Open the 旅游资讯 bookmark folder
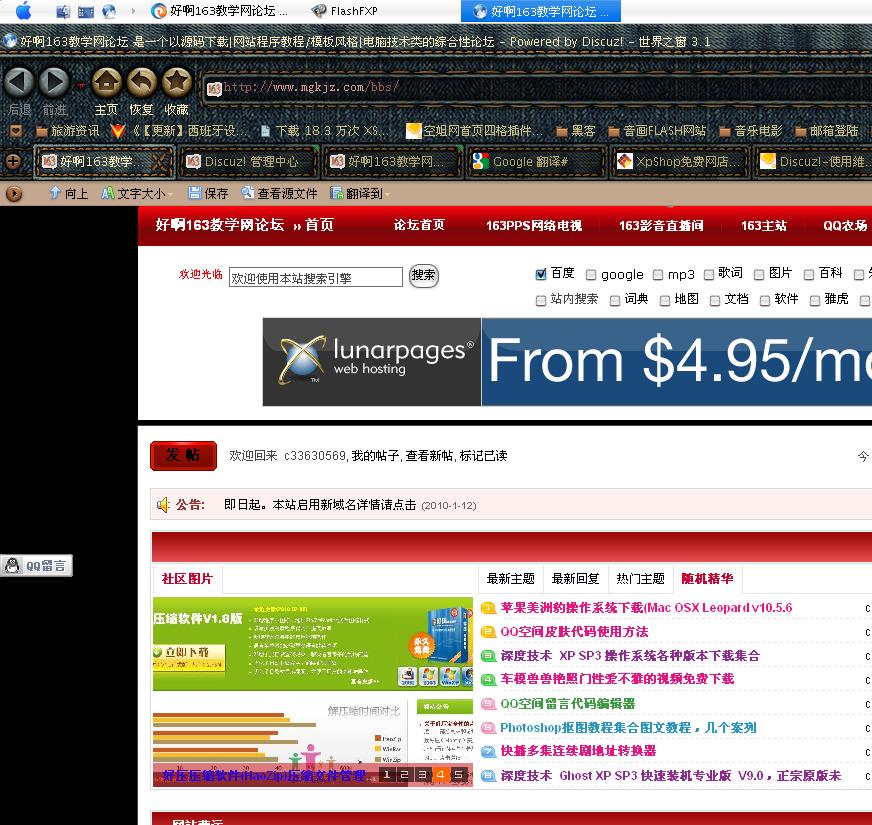872x825 pixels. (x=68, y=131)
